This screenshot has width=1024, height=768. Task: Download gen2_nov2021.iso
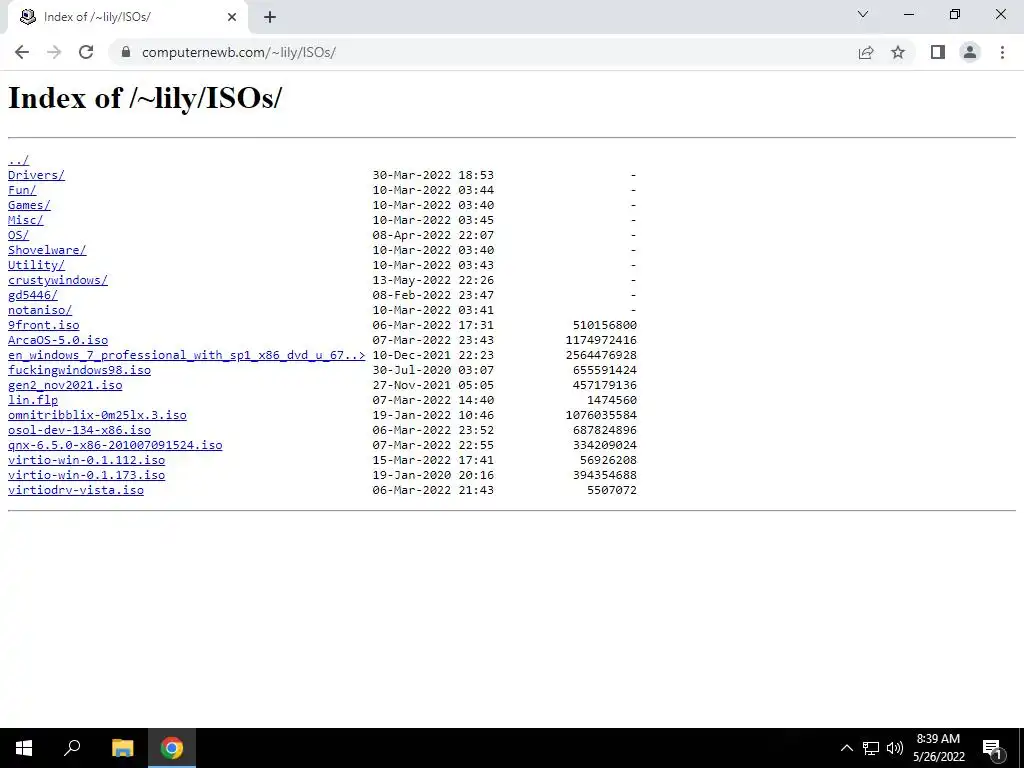click(65, 385)
